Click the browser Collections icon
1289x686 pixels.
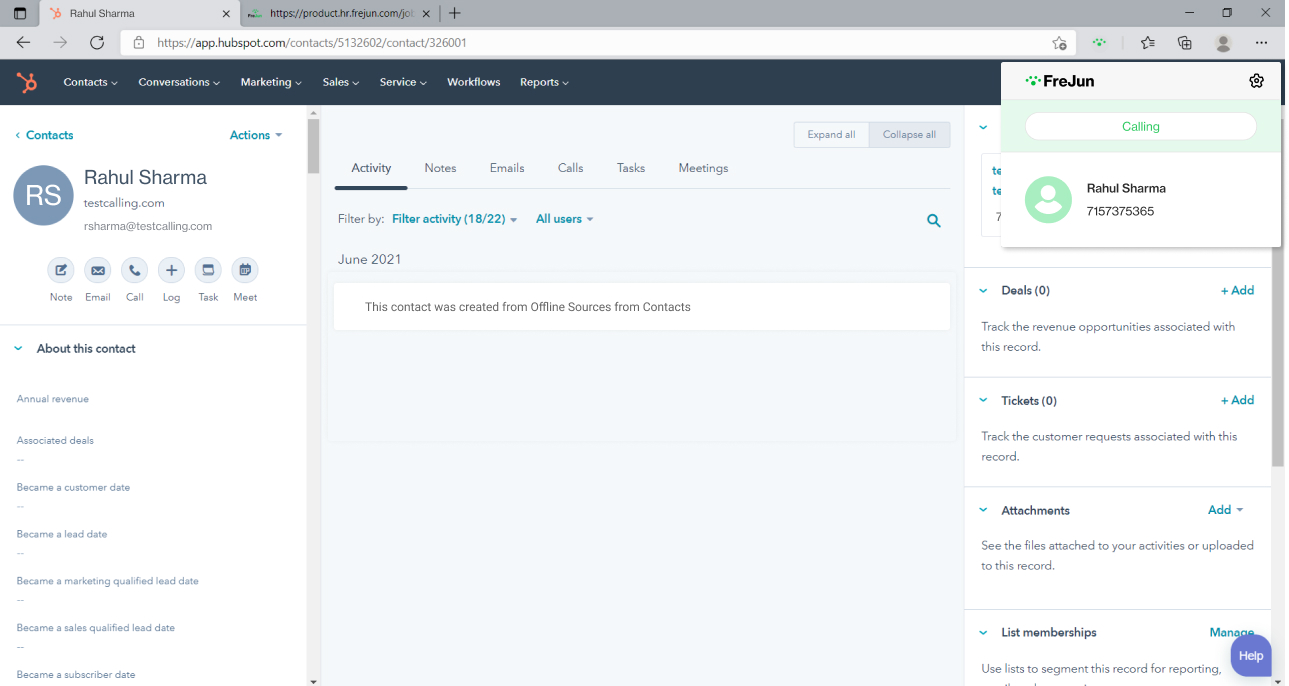tap(1185, 43)
